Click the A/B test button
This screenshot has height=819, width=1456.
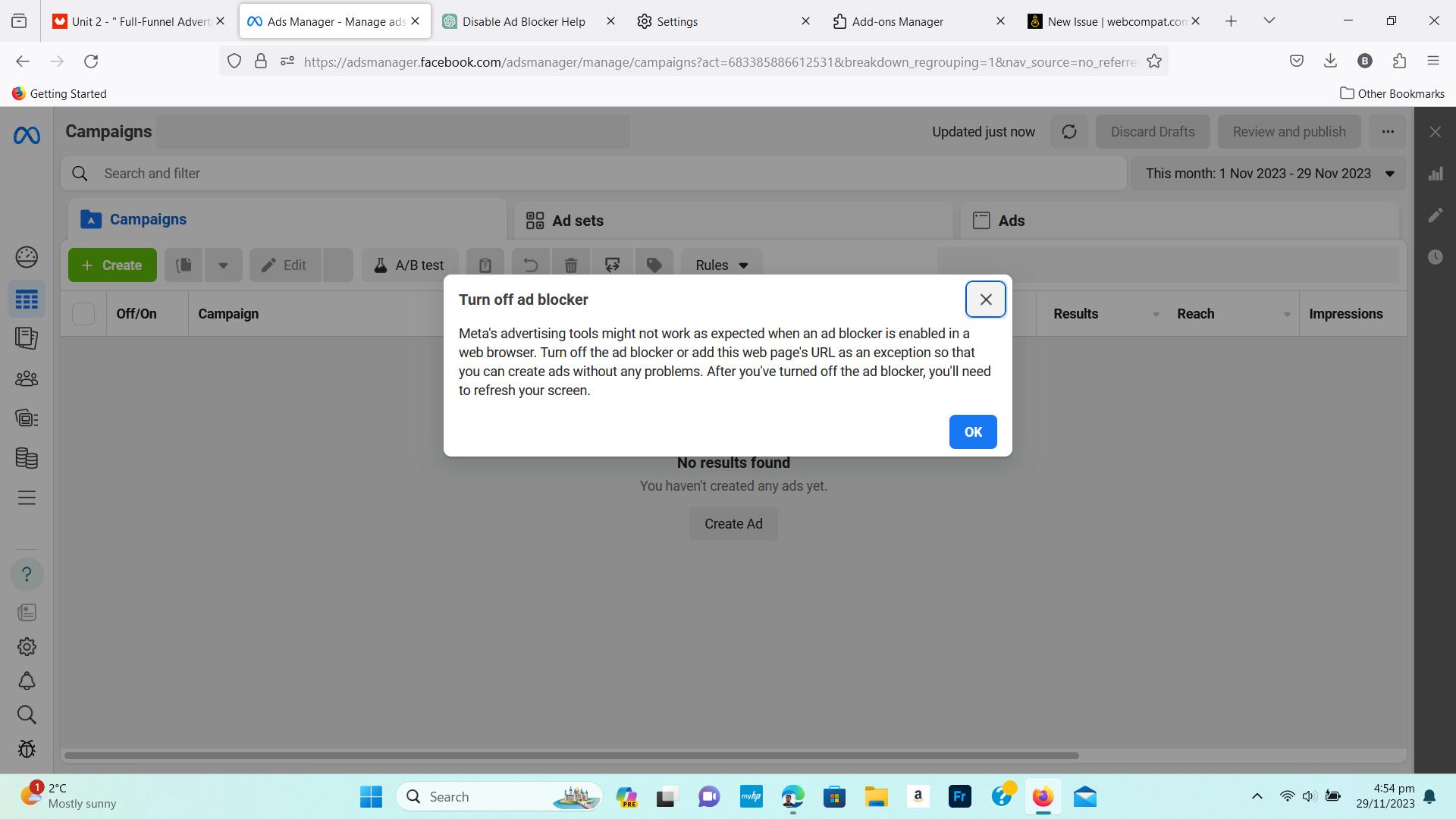409,265
